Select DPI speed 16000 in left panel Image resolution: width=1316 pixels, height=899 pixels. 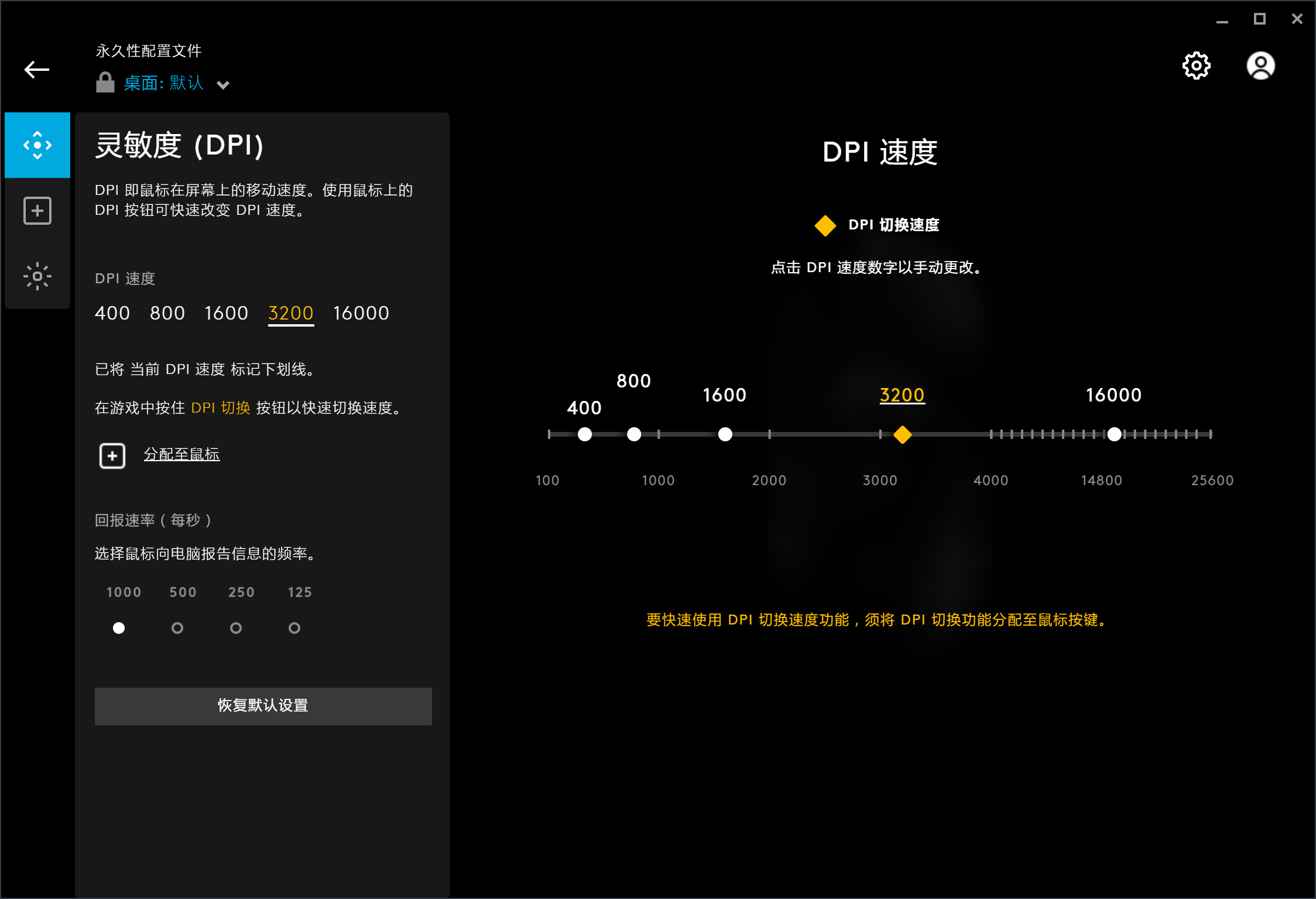pyautogui.click(x=361, y=313)
